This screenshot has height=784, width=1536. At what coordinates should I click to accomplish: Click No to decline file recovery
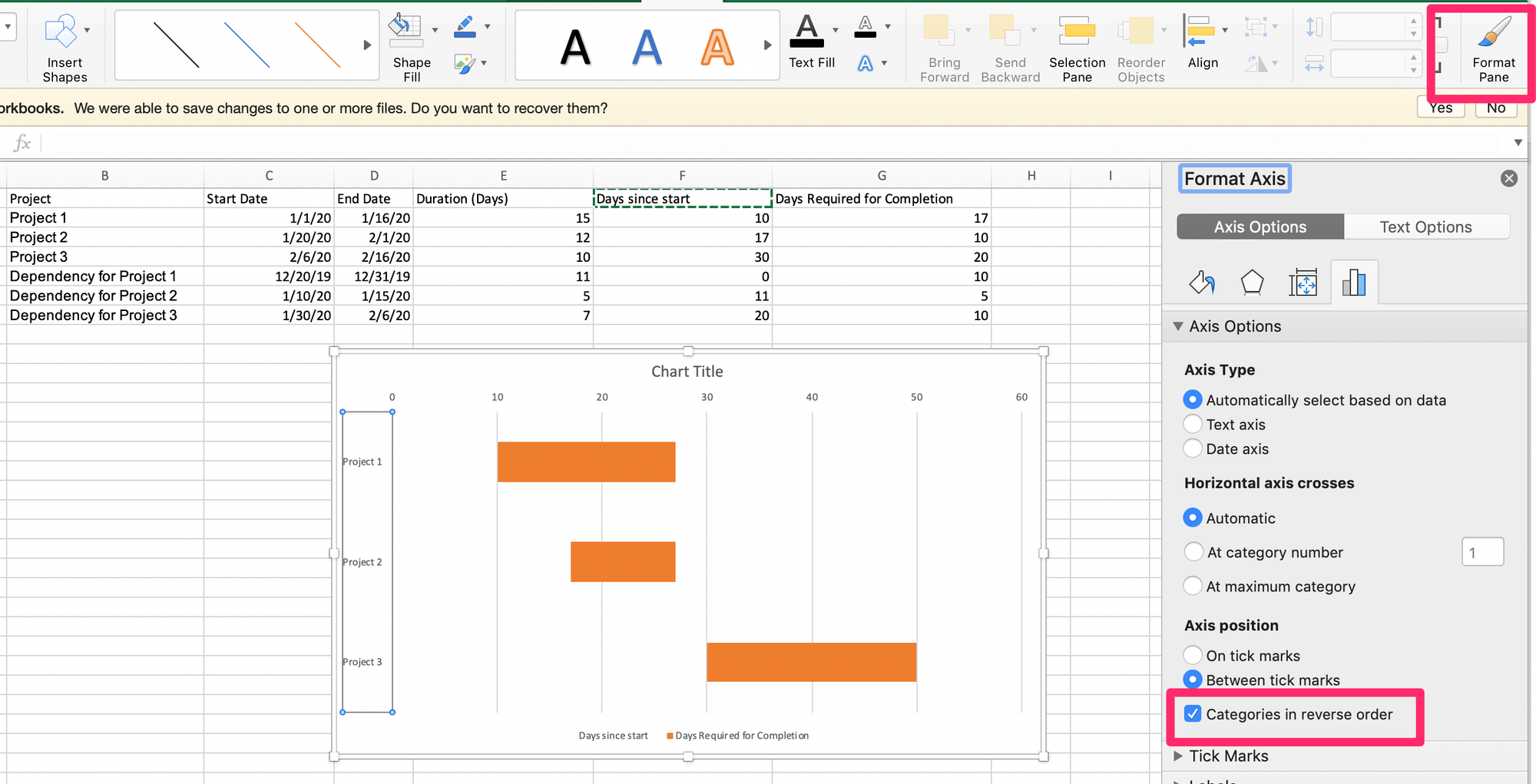[x=1495, y=108]
